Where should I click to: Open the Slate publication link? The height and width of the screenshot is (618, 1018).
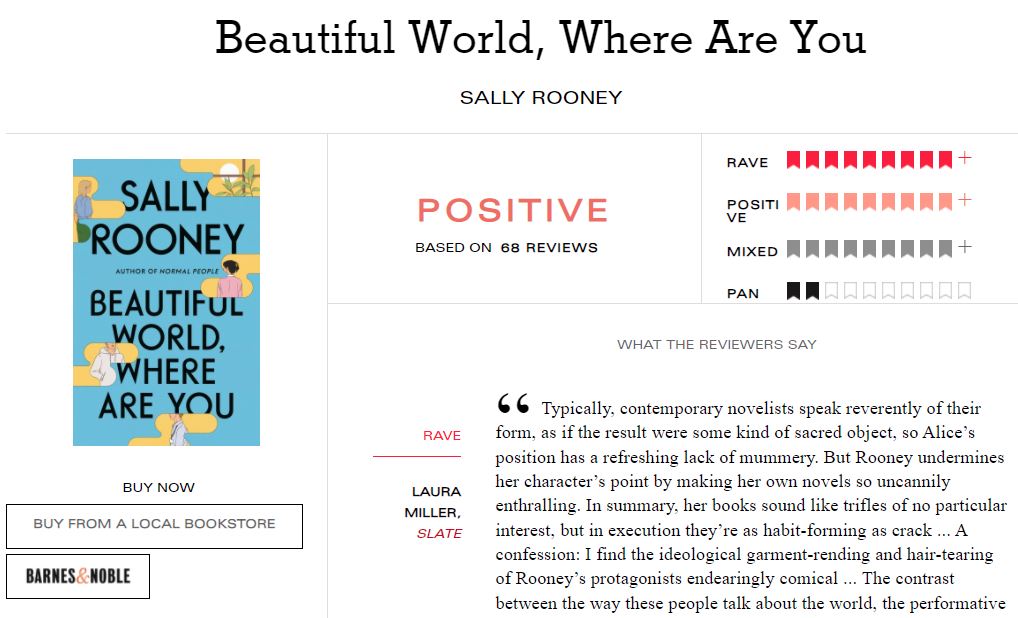440,534
